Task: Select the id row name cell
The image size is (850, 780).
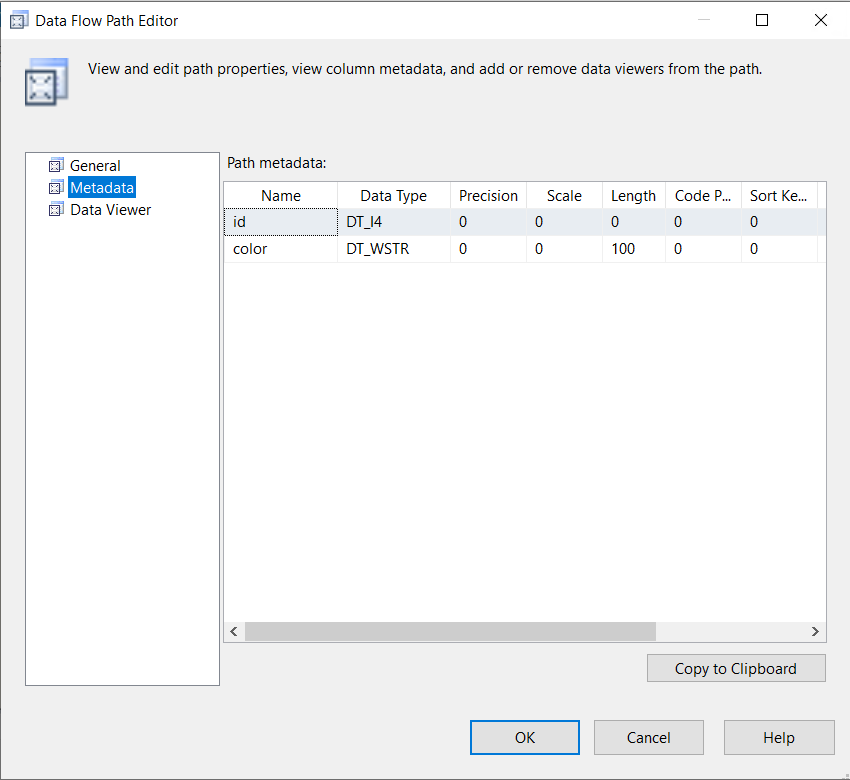Action: coord(280,222)
